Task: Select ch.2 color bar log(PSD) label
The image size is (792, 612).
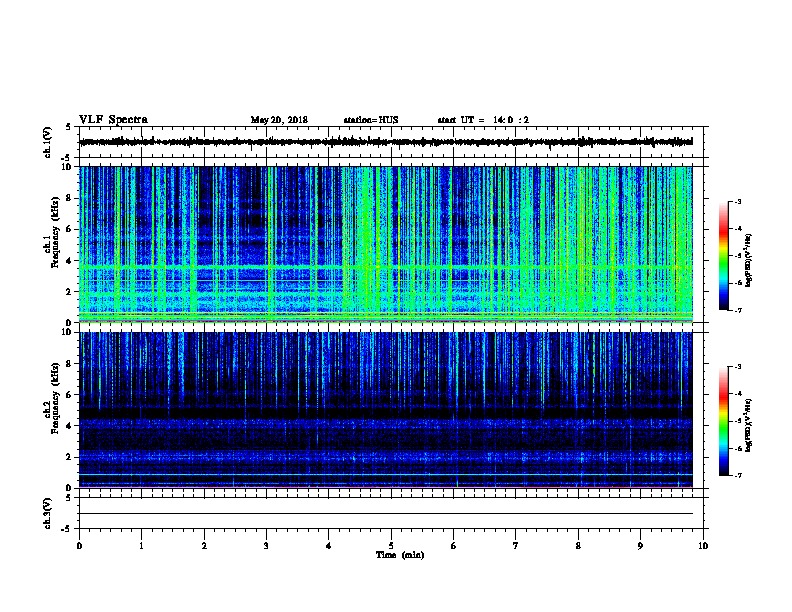Action: (x=749, y=426)
